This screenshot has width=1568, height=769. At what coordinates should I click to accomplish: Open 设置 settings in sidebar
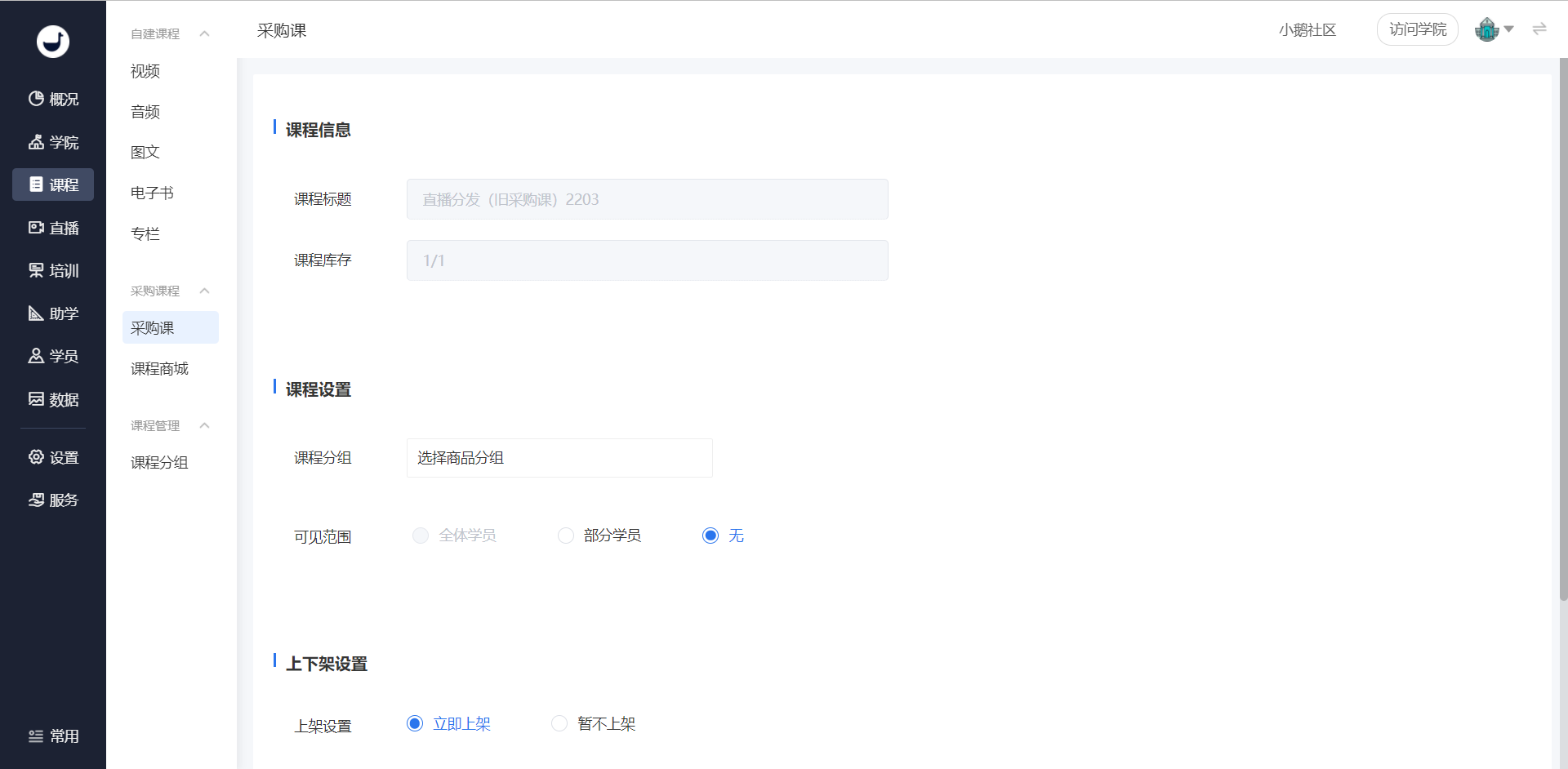(x=53, y=457)
